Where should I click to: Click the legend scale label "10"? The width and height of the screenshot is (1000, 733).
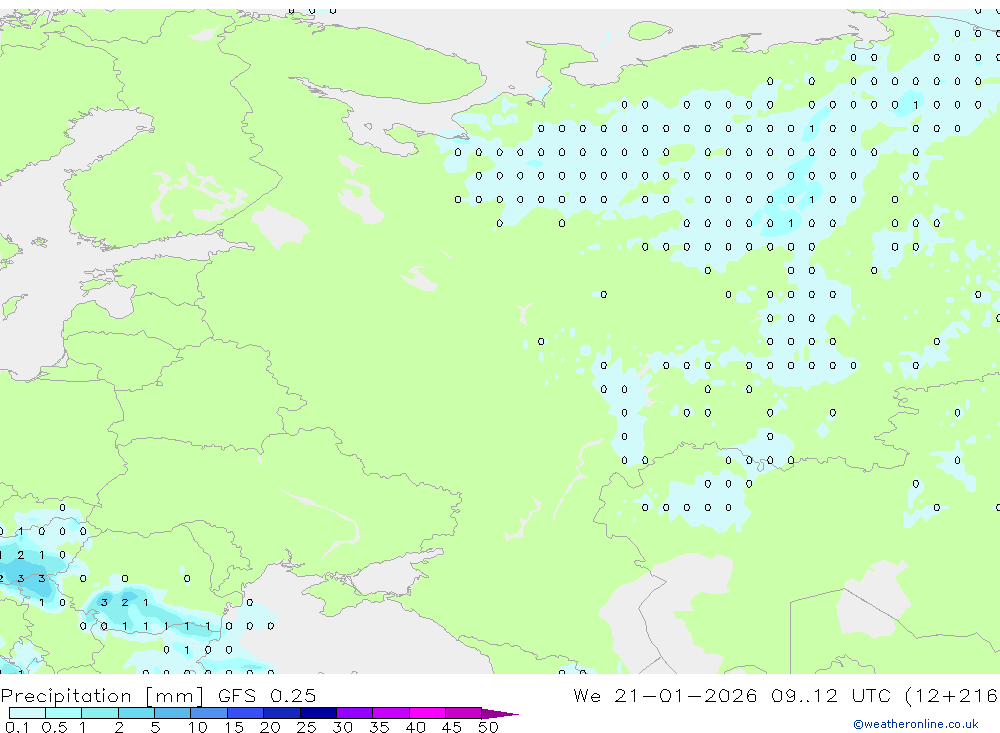(x=198, y=727)
